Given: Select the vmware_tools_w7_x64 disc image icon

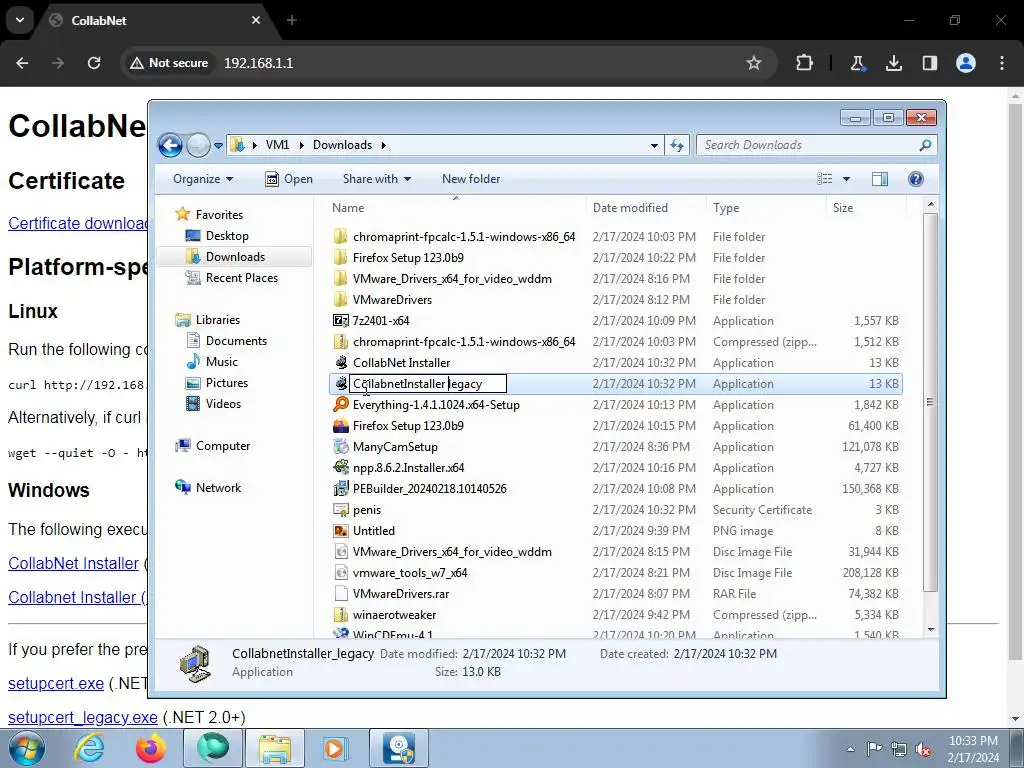Looking at the screenshot, I should pyautogui.click(x=340, y=573).
